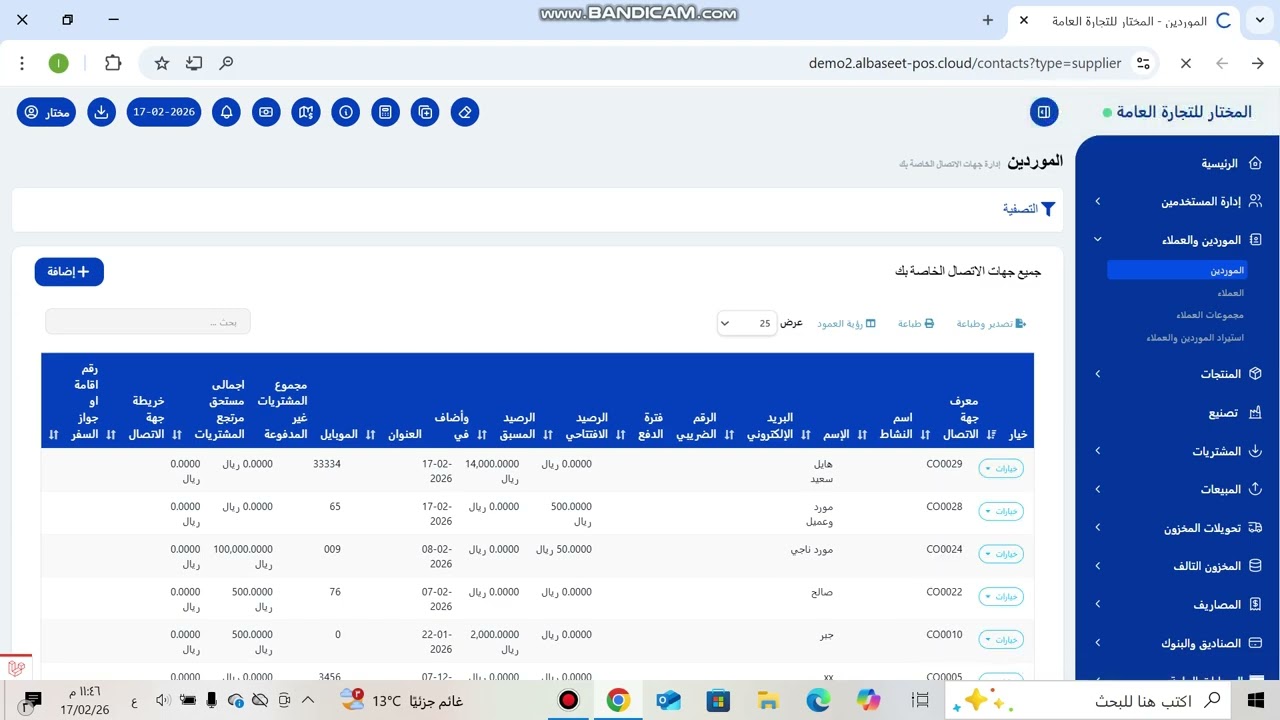Screen dimensions: 1280x720
Task: Click the cash banknote icon in toolbar
Action: [266, 112]
